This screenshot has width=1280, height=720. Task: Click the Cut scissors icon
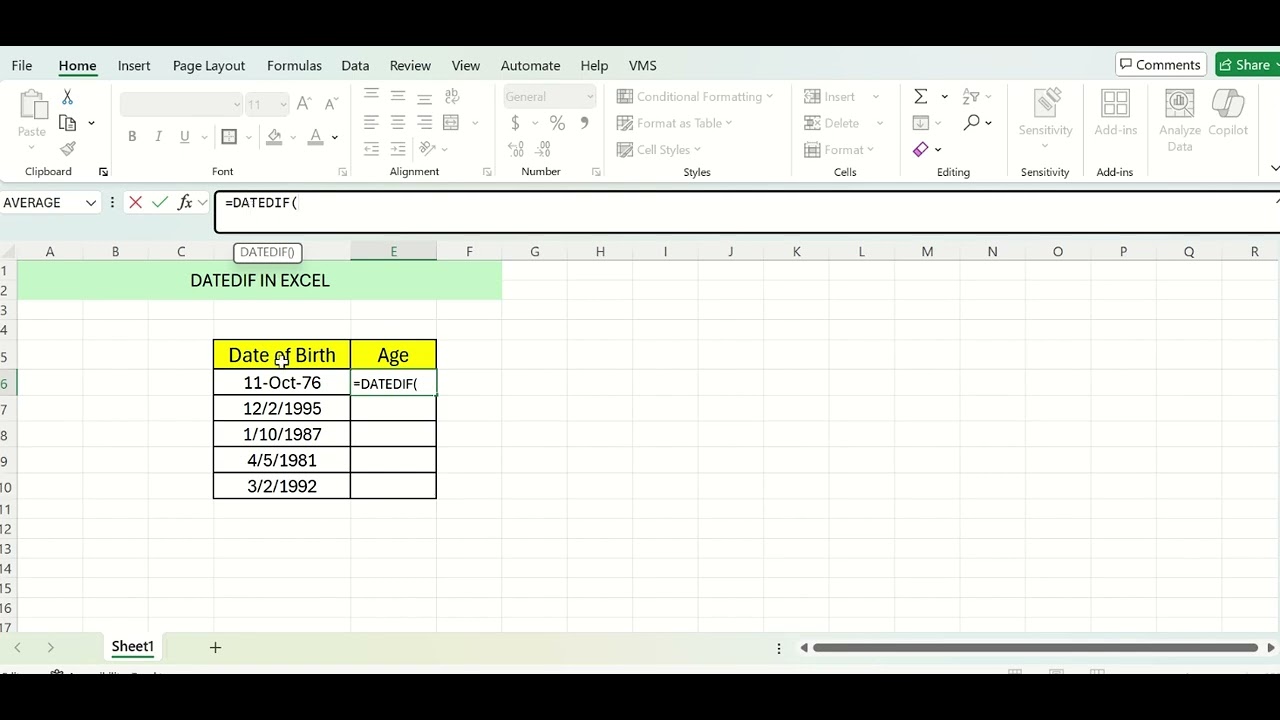click(x=67, y=97)
